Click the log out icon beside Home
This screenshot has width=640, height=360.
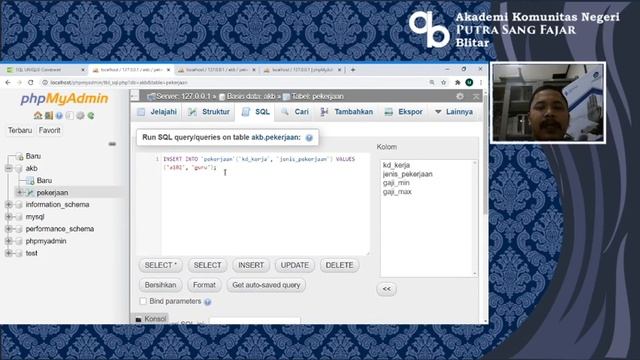point(49,116)
